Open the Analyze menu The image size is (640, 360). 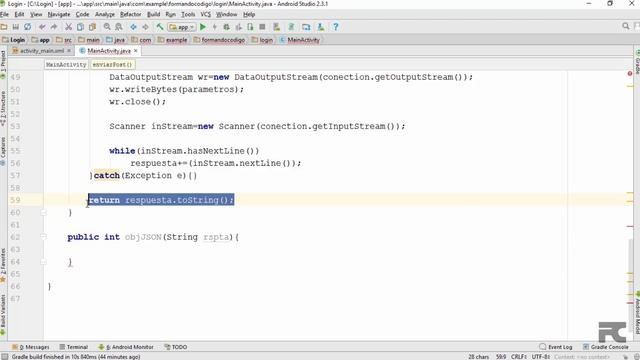click(105, 14)
